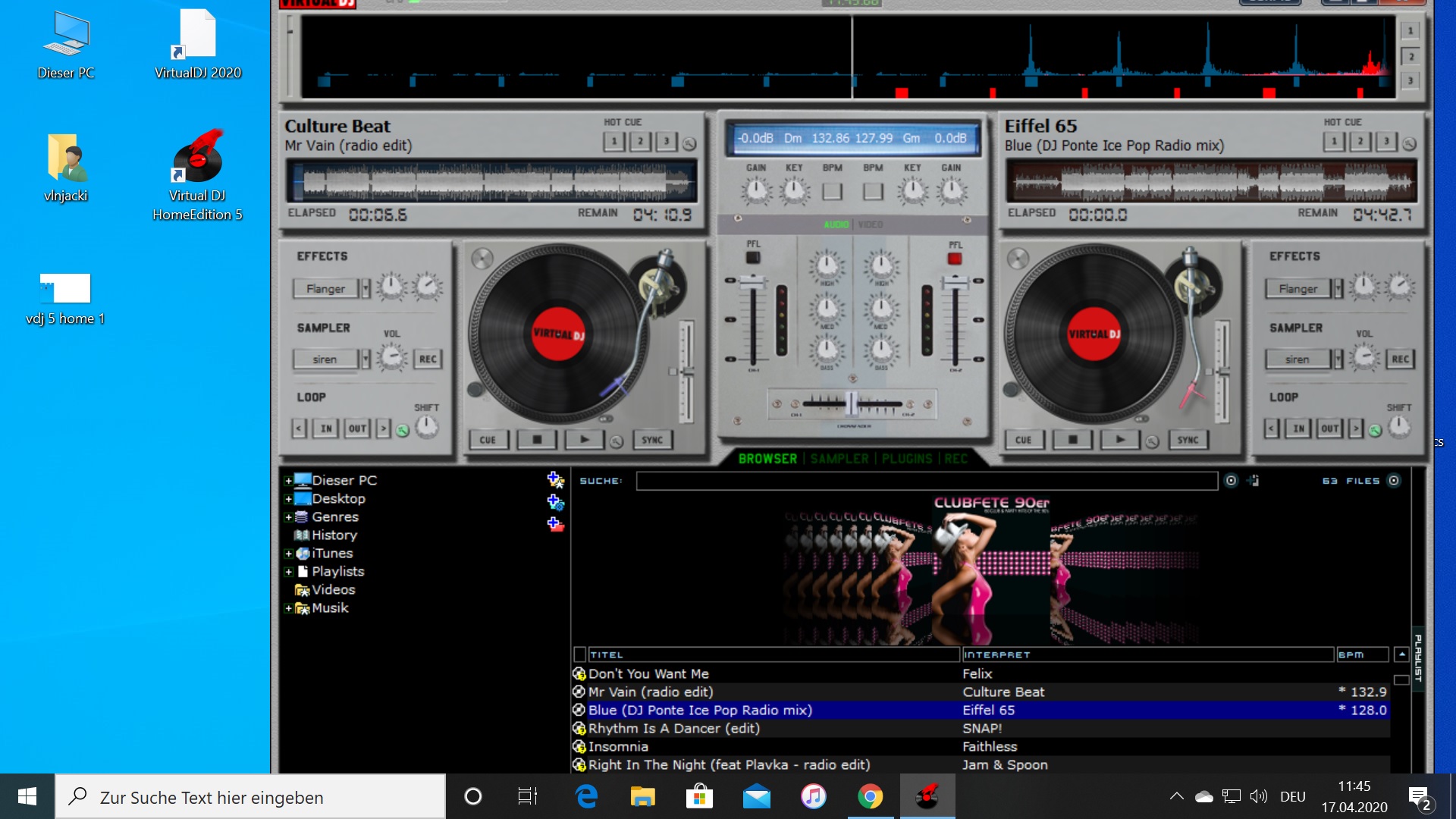
Task: Sort list by INTERPRET column
Action: (1147, 654)
